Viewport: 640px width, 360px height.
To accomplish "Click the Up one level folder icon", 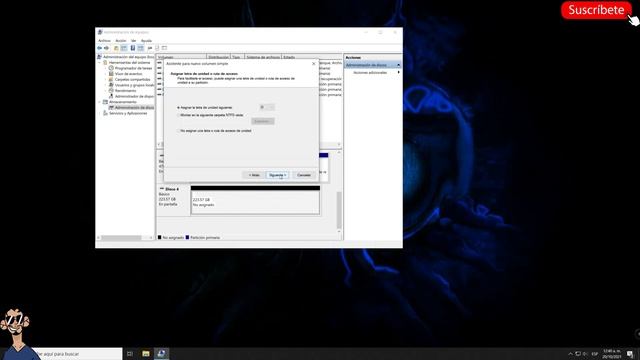I will tap(116, 48).
